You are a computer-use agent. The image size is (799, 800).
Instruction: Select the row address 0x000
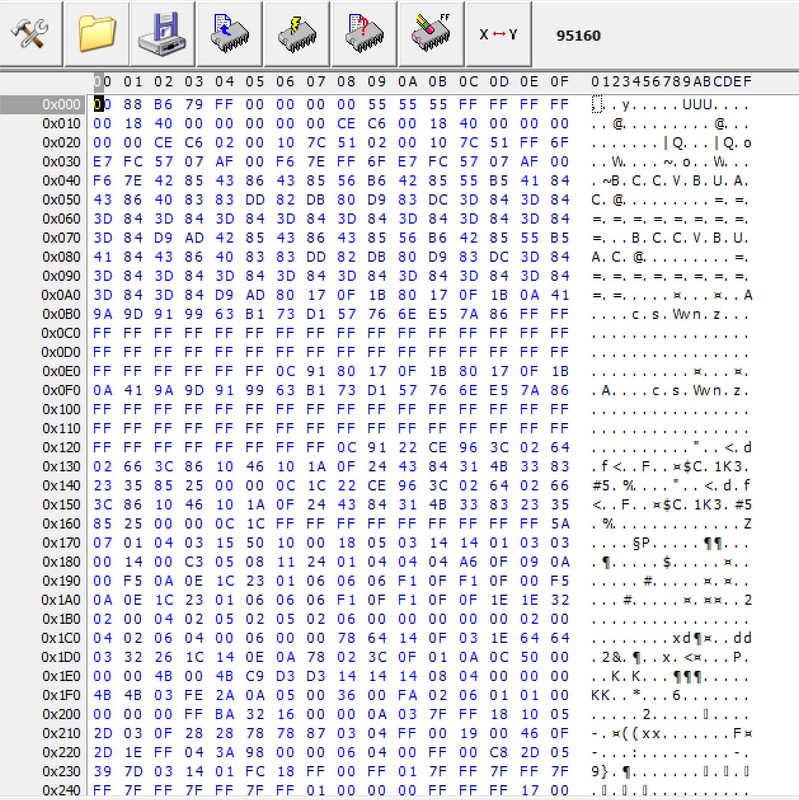point(62,105)
